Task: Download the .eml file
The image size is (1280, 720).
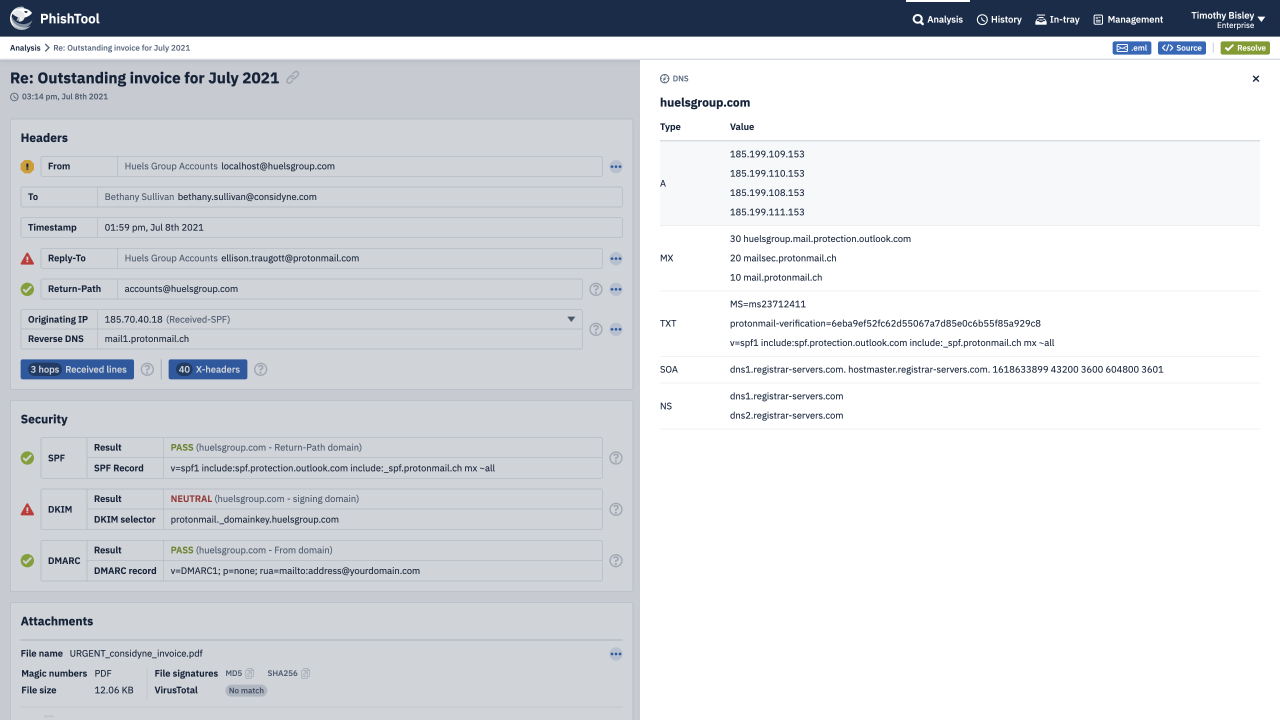Action: (1133, 48)
